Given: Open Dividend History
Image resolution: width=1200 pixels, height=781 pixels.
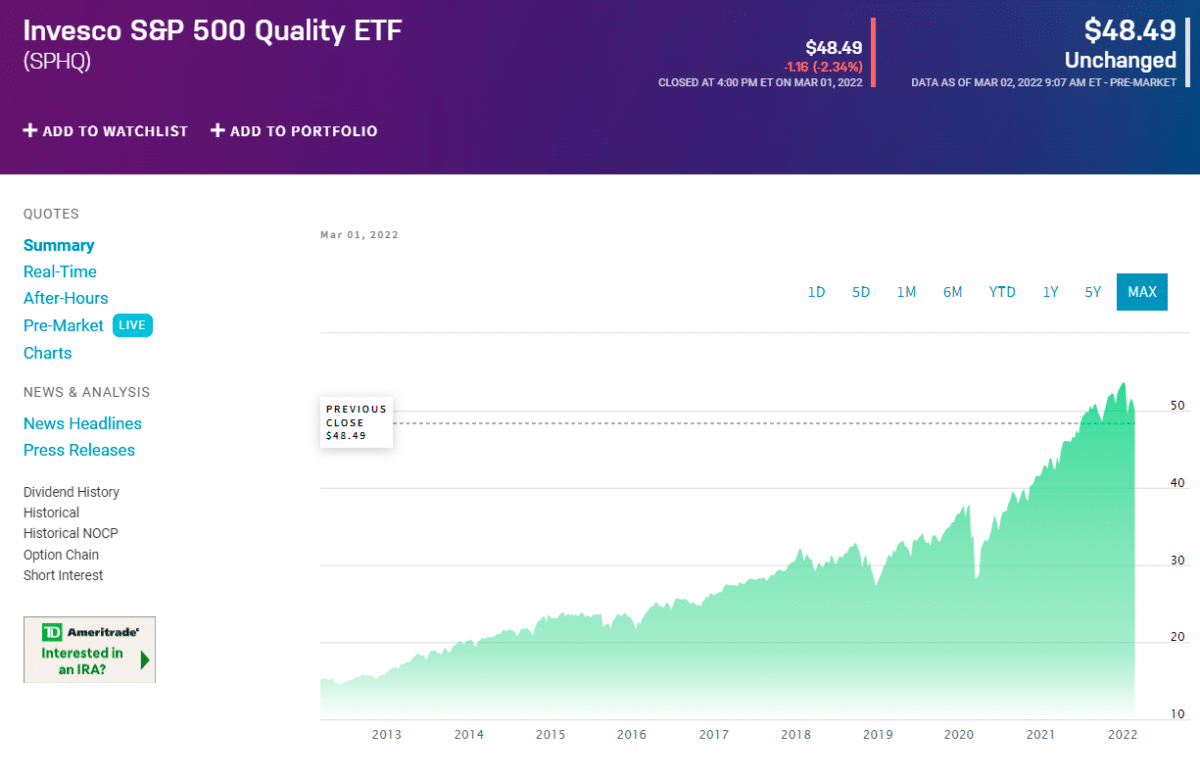Looking at the screenshot, I should click(x=71, y=492).
